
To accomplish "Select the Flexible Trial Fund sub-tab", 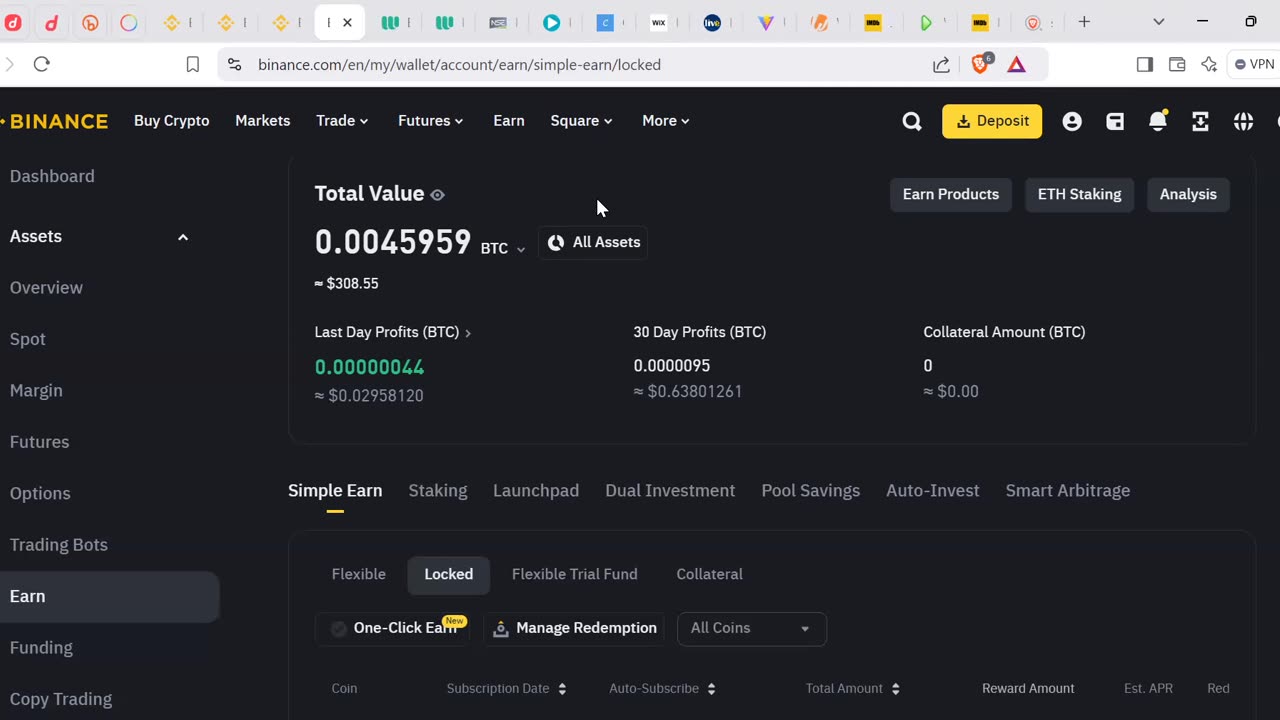I will (x=575, y=574).
